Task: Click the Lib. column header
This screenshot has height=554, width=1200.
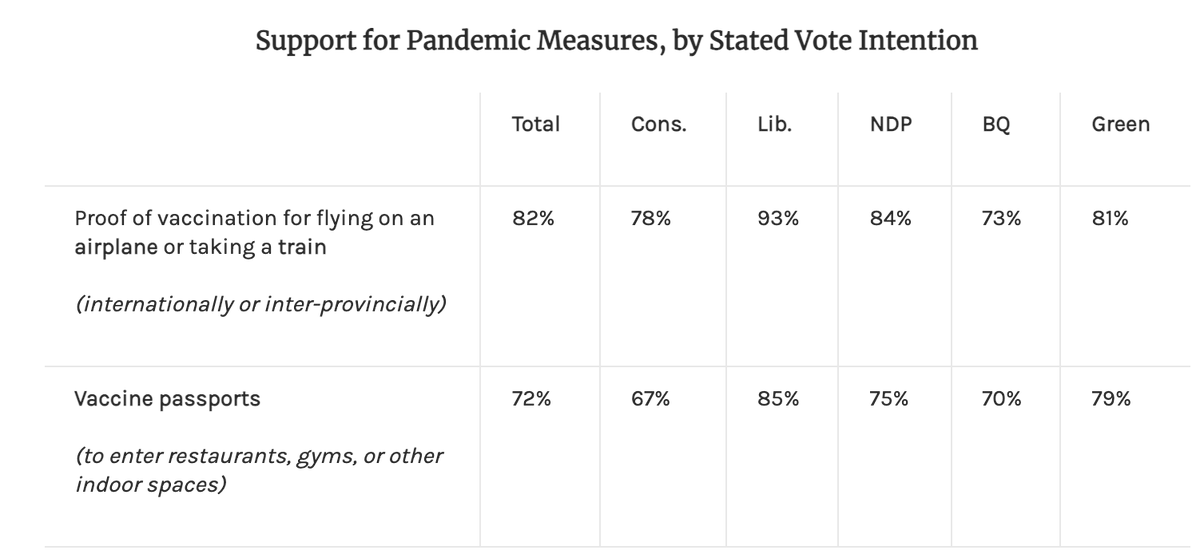Action: point(775,125)
